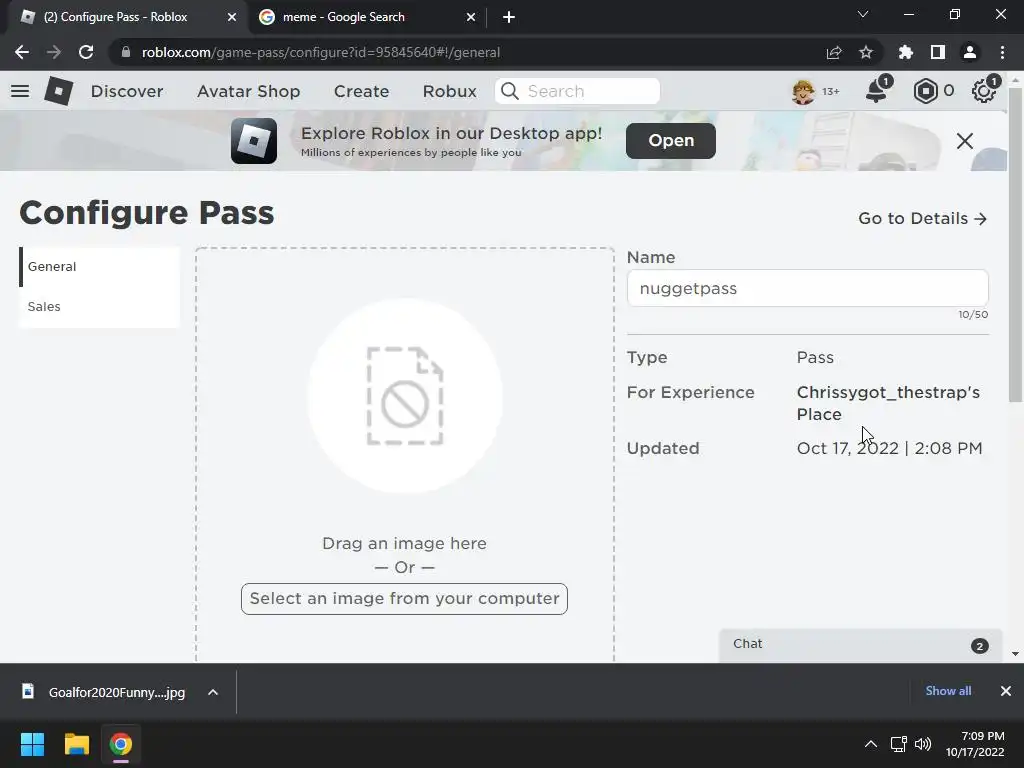The width and height of the screenshot is (1024, 768).
Task: Click the Chrome taskbar icon
Action: pyautogui.click(x=120, y=744)
